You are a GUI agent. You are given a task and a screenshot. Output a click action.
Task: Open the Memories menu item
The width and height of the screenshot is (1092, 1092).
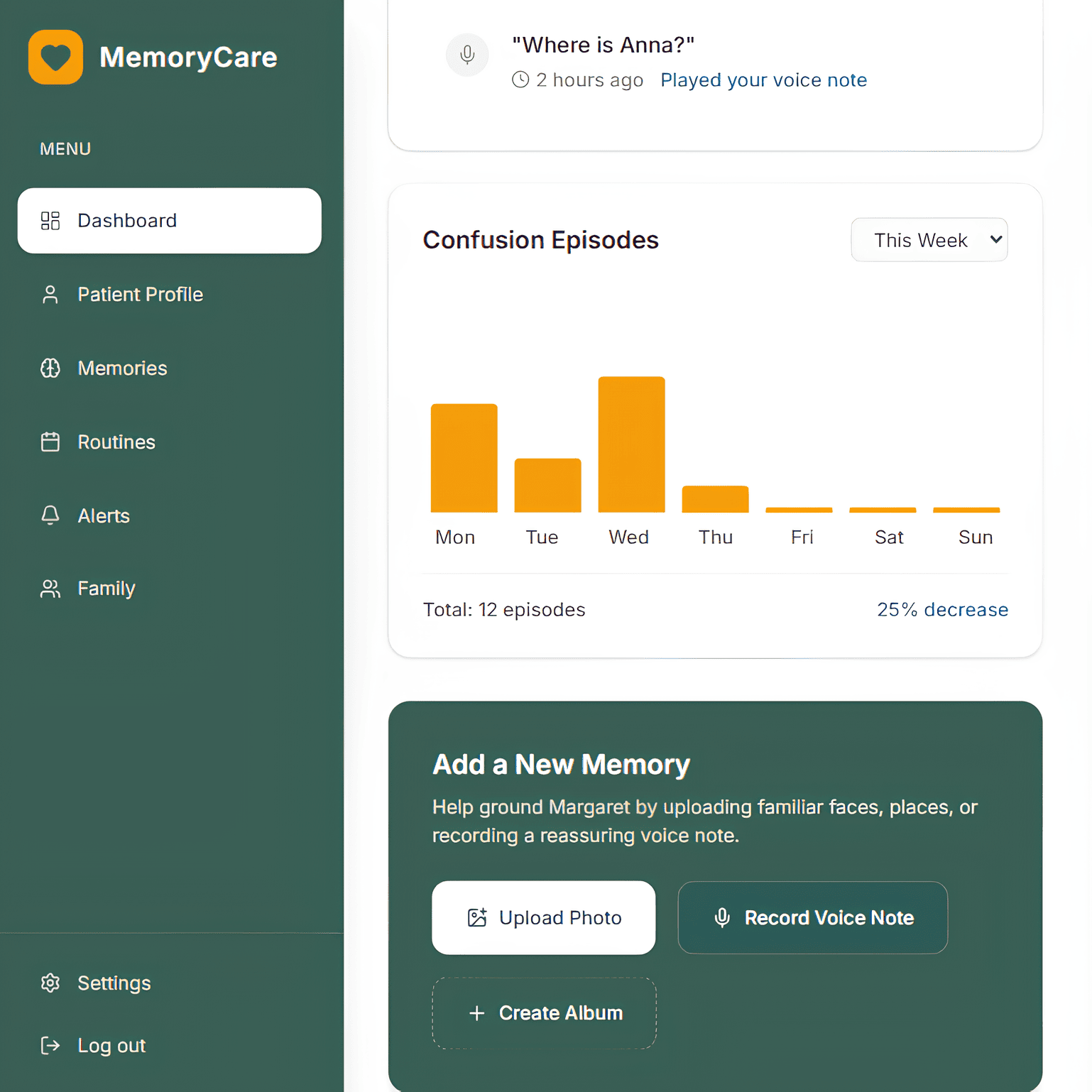point(122,368)
